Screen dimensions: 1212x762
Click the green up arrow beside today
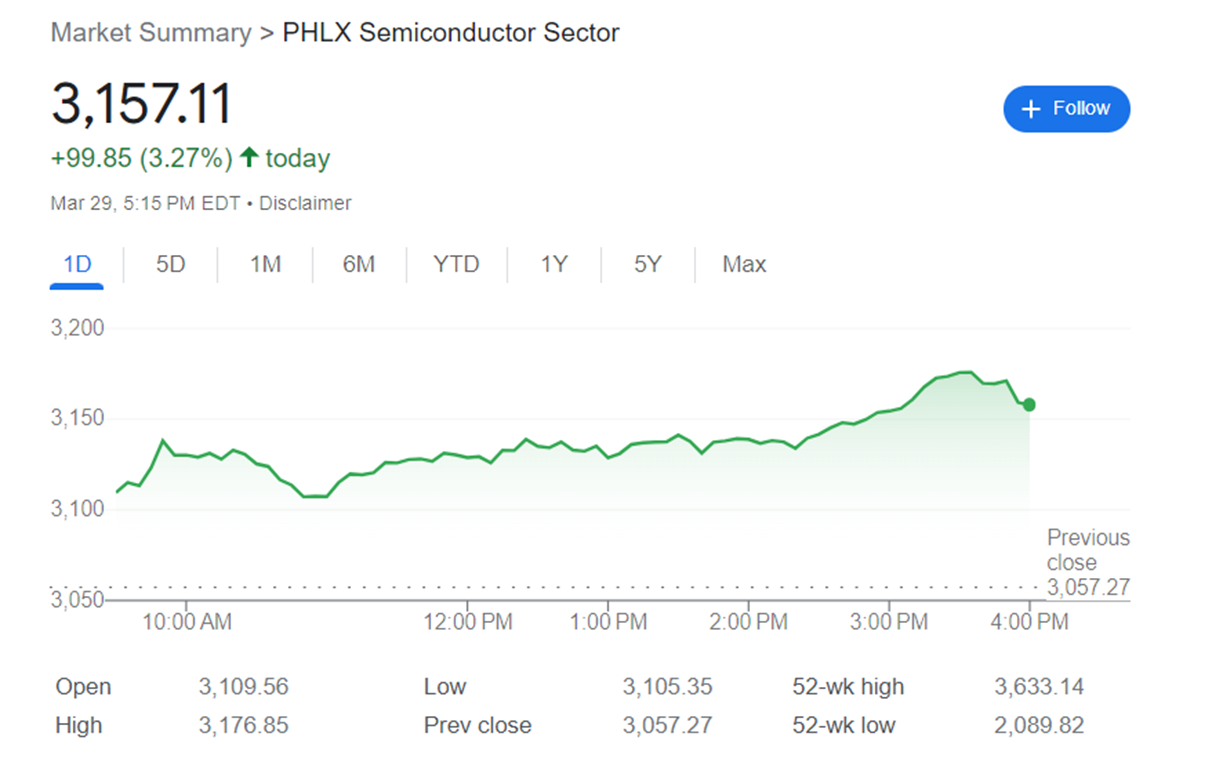(249, 157)
